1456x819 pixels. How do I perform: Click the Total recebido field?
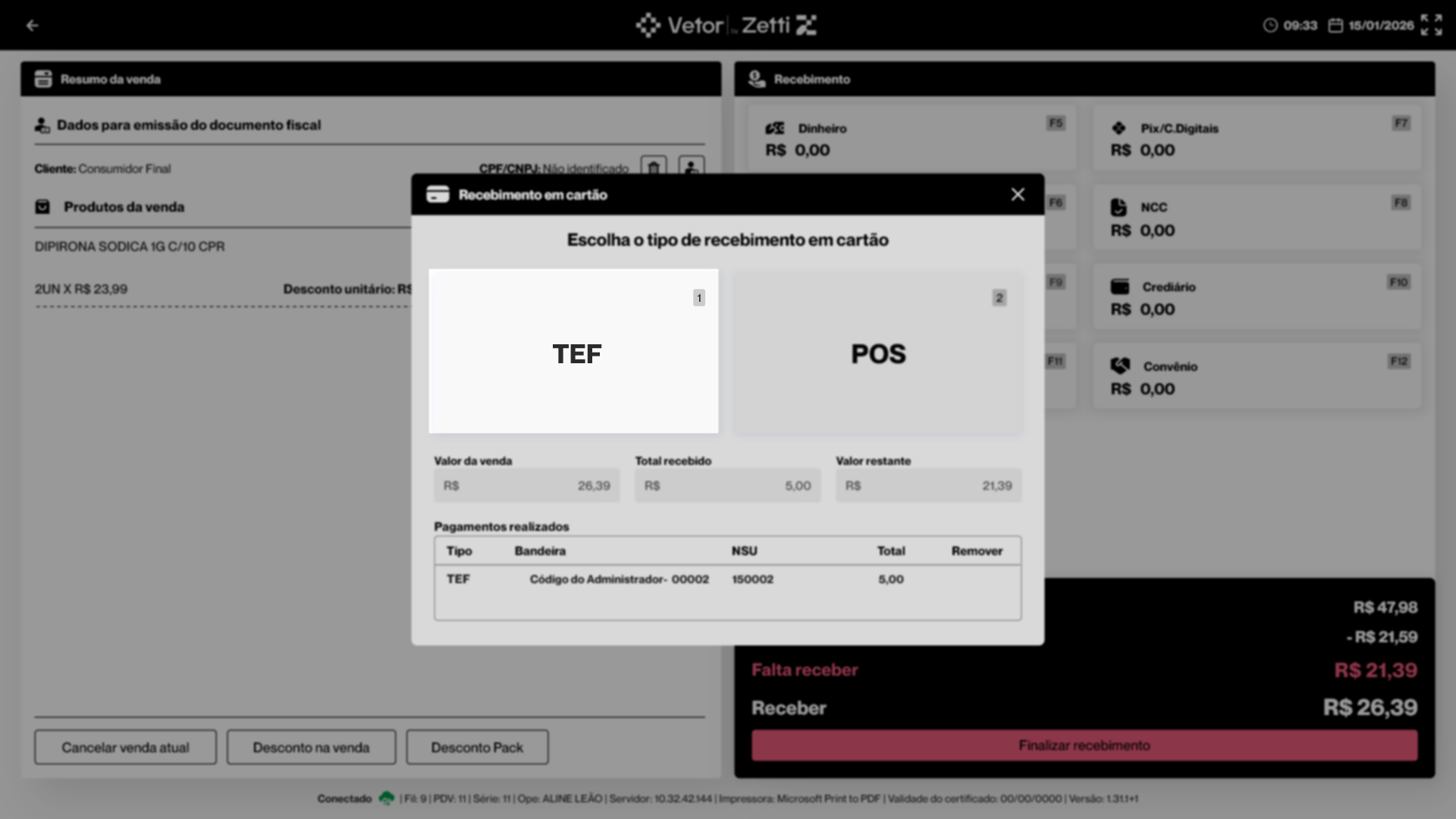click(727, 486)
